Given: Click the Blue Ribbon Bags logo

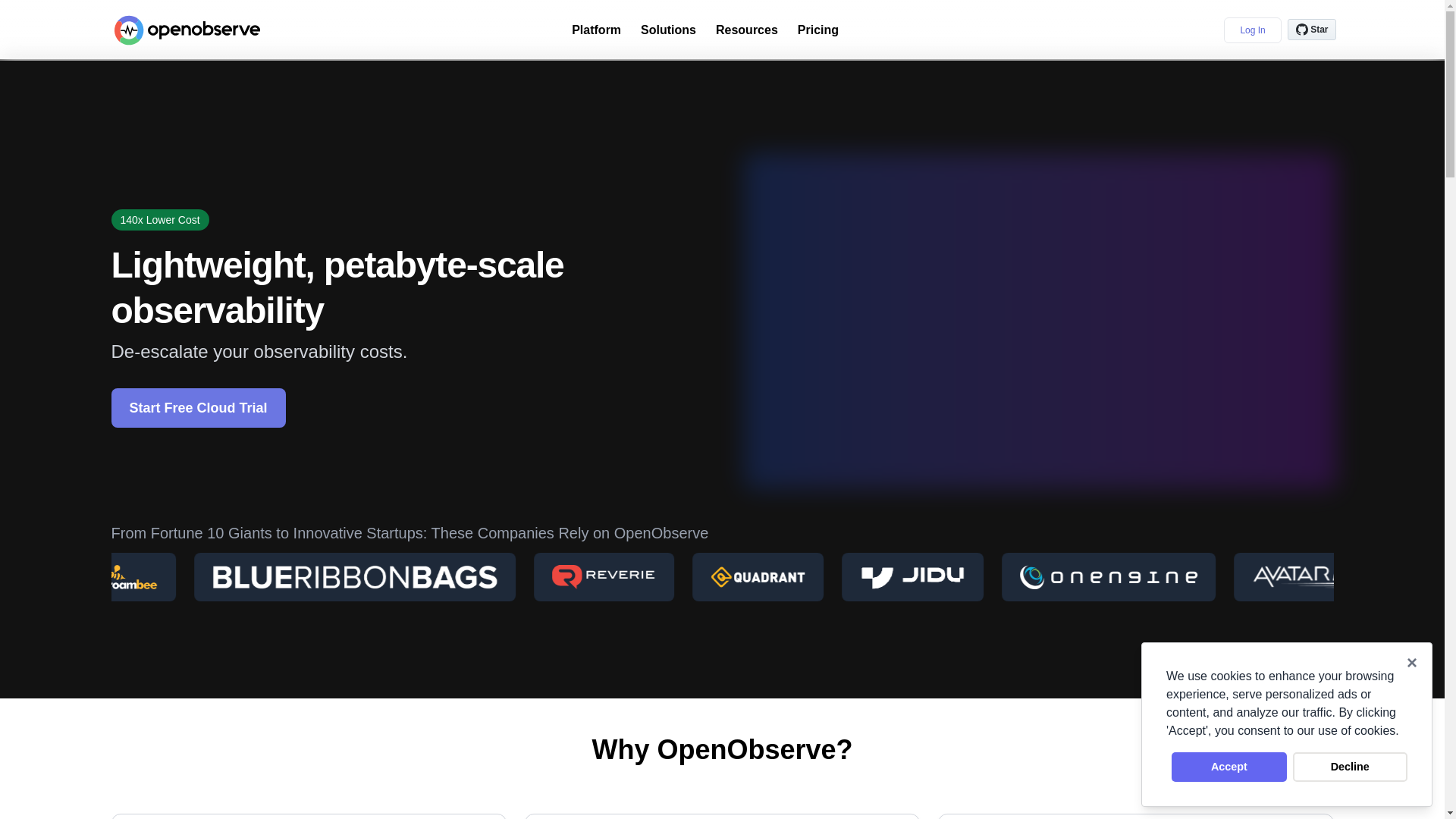Looking at the screenshot, I should [x=354, y=577].
